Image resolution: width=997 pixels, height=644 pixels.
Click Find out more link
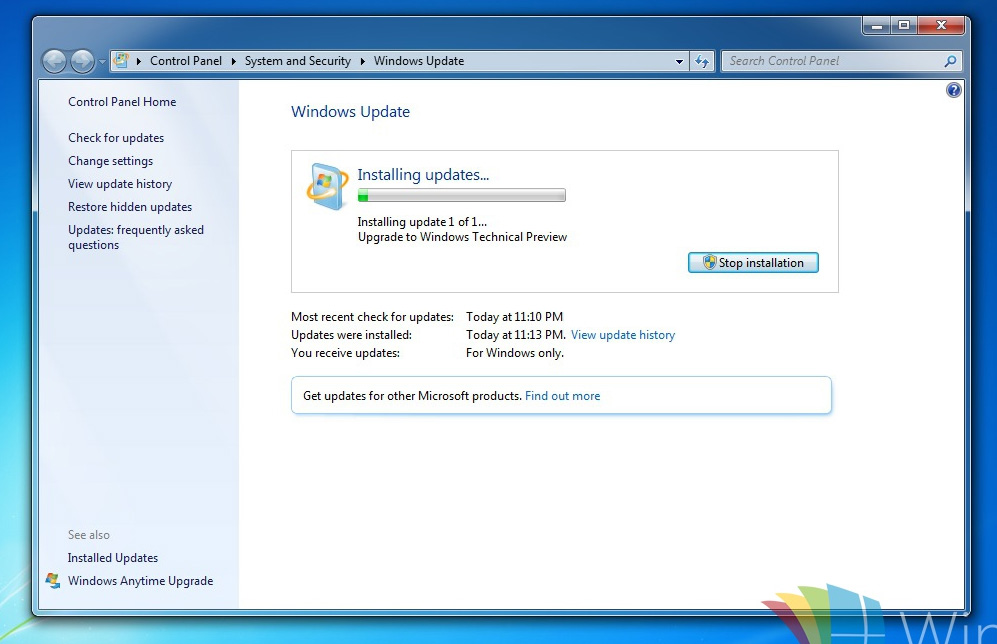[563, 396]
